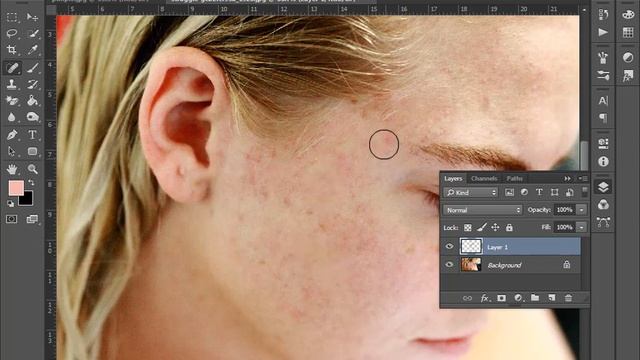This screenshot has height=360, width=640.
Task: Select the History Brush tool
Action: (32, 84)
